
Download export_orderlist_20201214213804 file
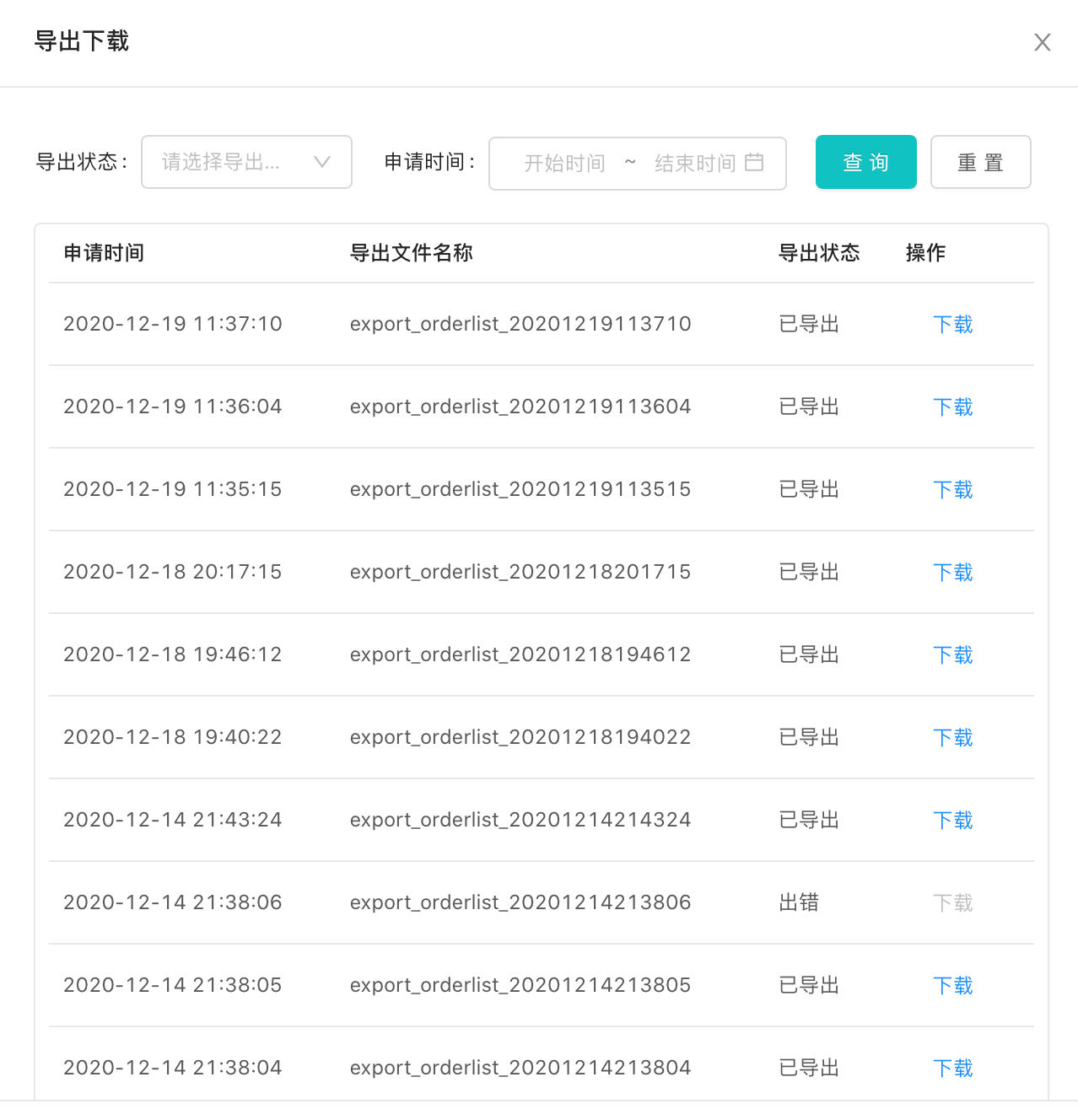pyautogui.click(x=952, y=1069)
